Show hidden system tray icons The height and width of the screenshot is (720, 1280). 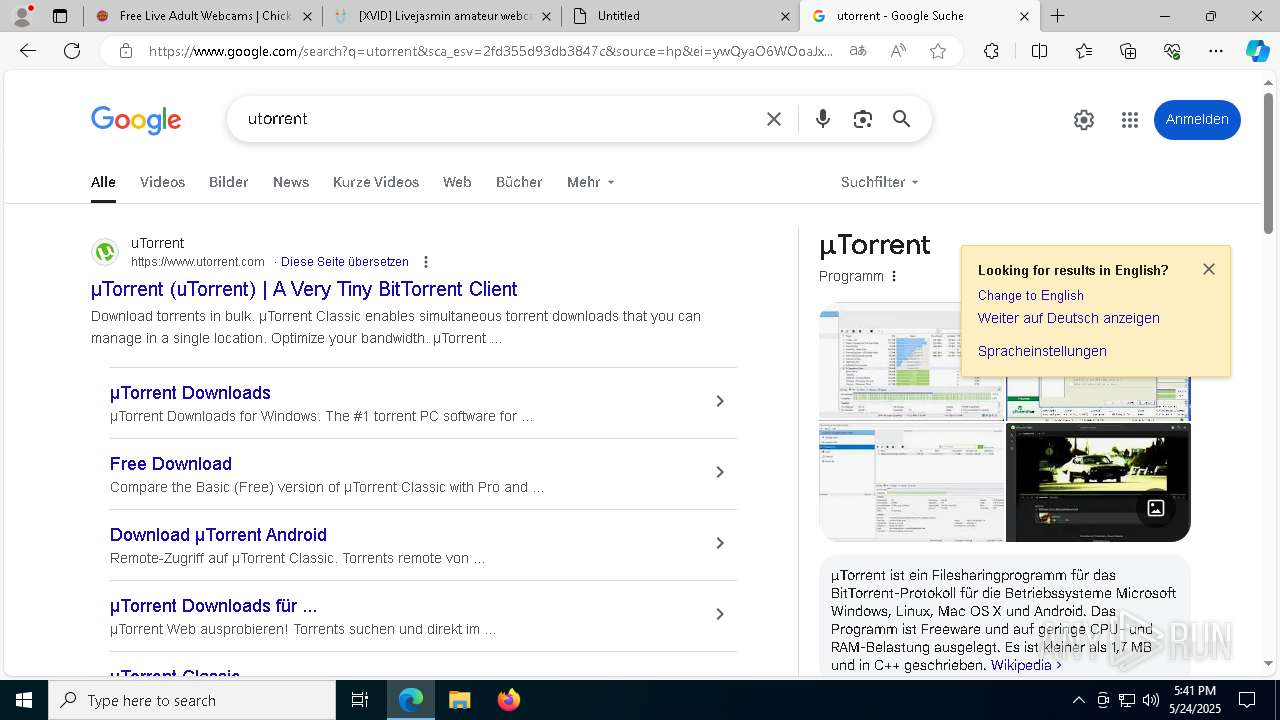coord(1078,700)
